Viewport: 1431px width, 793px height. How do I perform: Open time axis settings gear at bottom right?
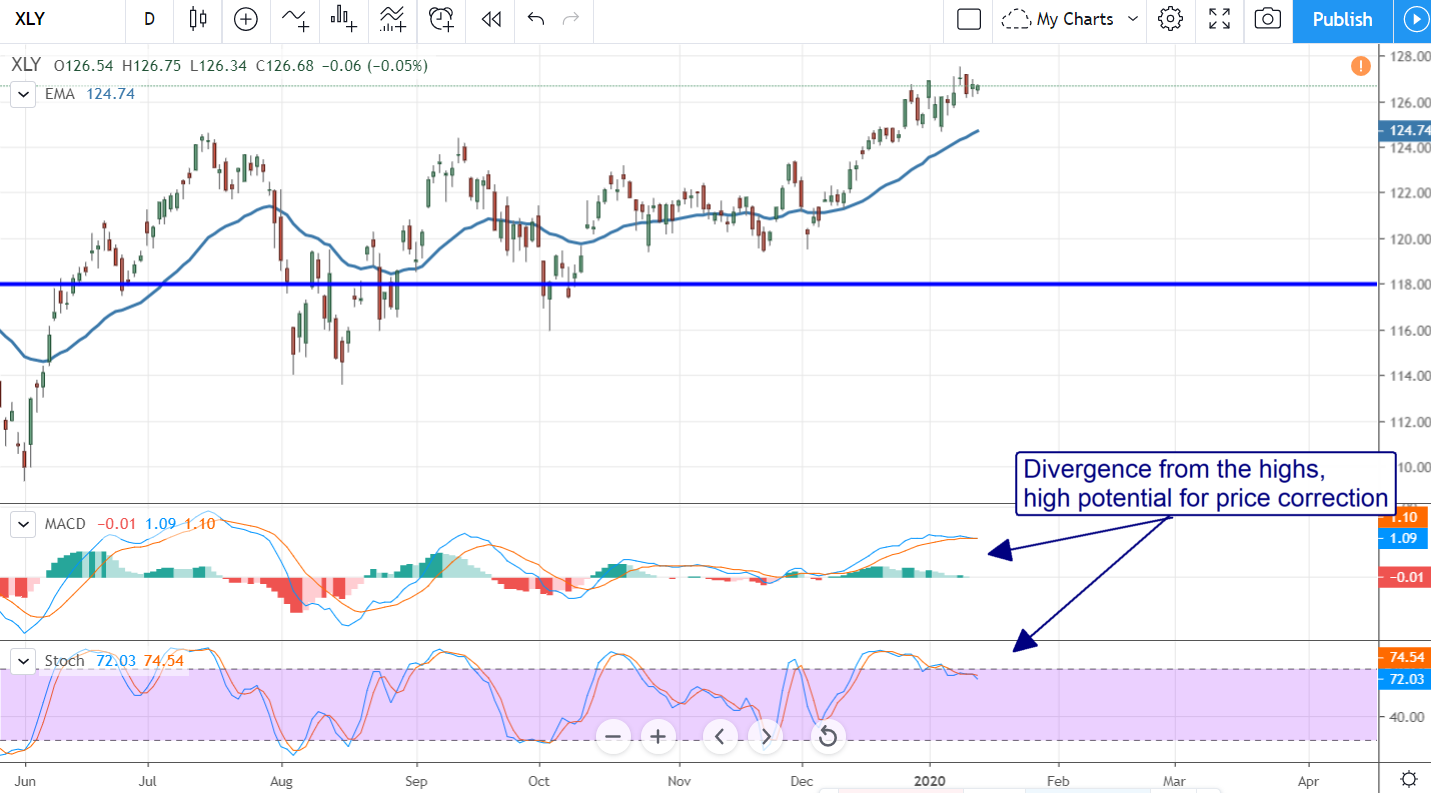[1408, 779]
